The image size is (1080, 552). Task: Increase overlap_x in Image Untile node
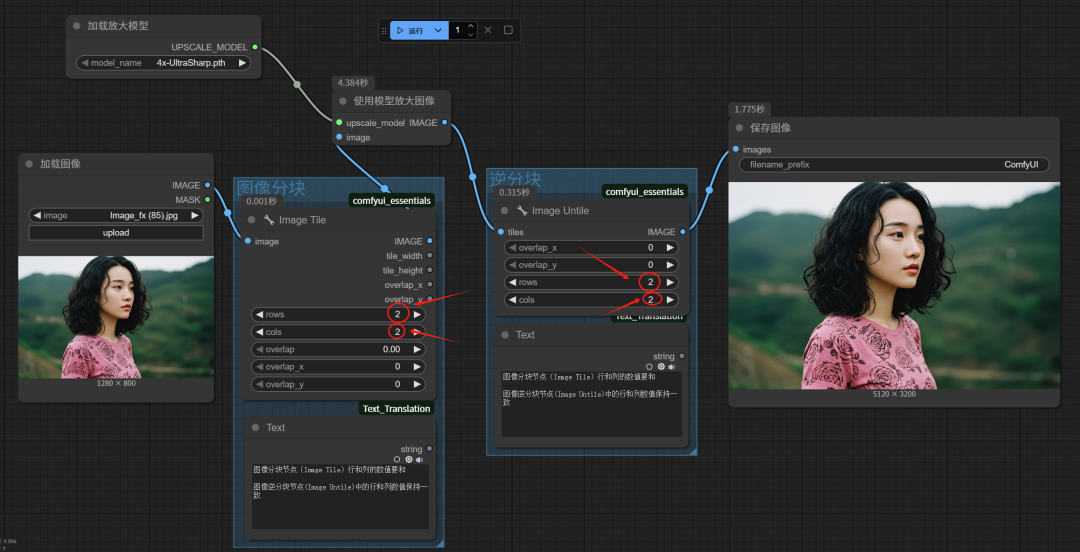(x=670, y=247)
